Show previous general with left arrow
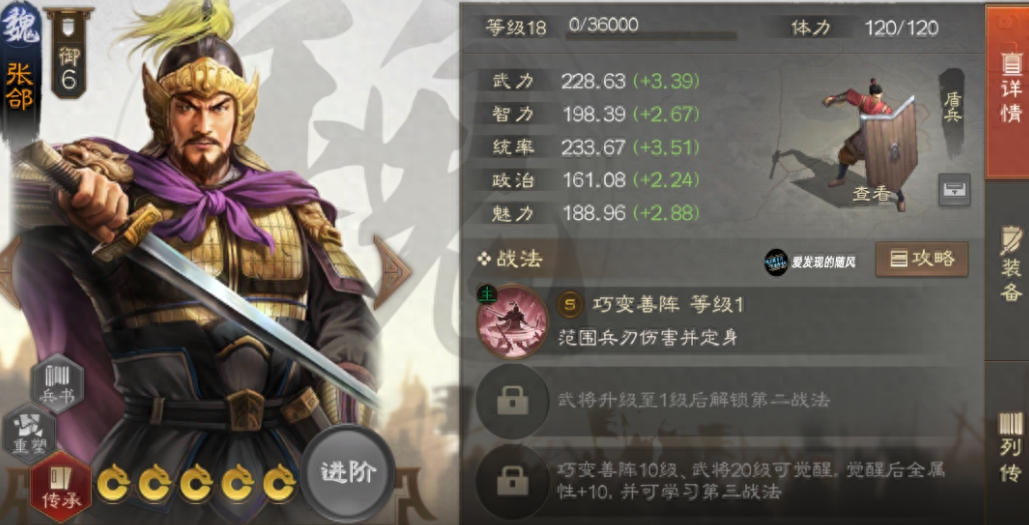1029x525 pixels. click(x=9, y=271)
